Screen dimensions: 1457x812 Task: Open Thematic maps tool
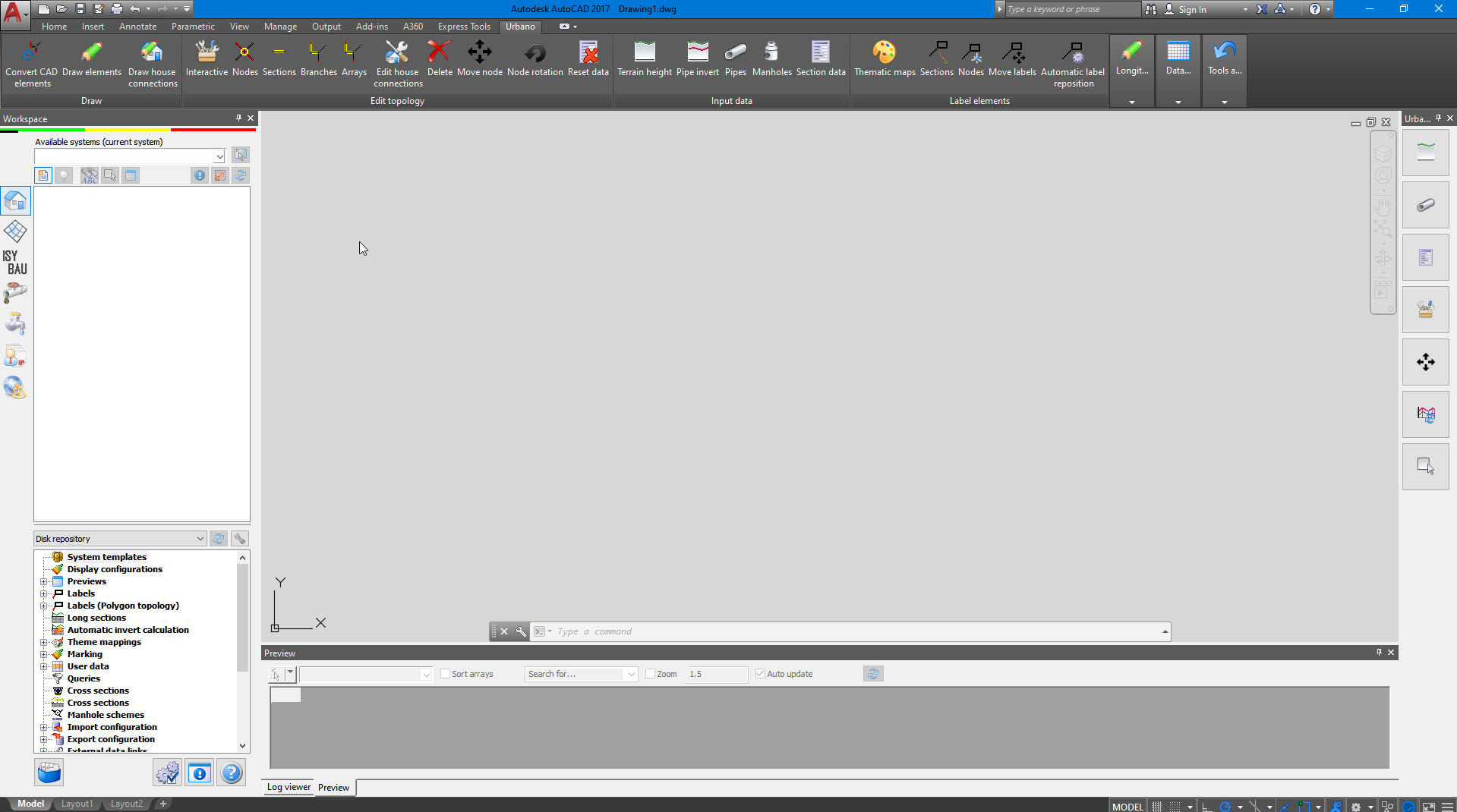tap(885, 58)
